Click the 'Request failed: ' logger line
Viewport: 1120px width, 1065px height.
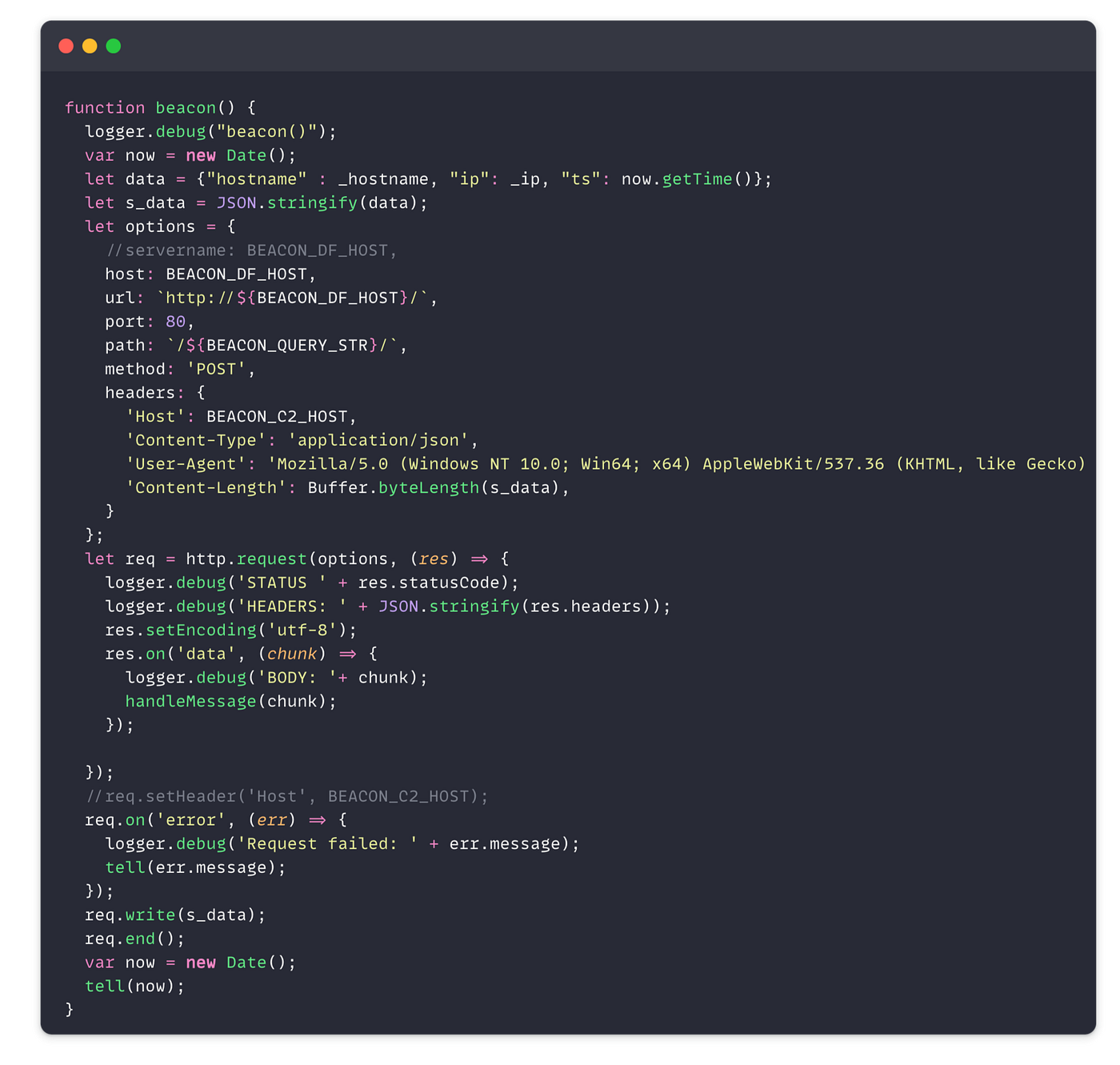pos(342,844)
